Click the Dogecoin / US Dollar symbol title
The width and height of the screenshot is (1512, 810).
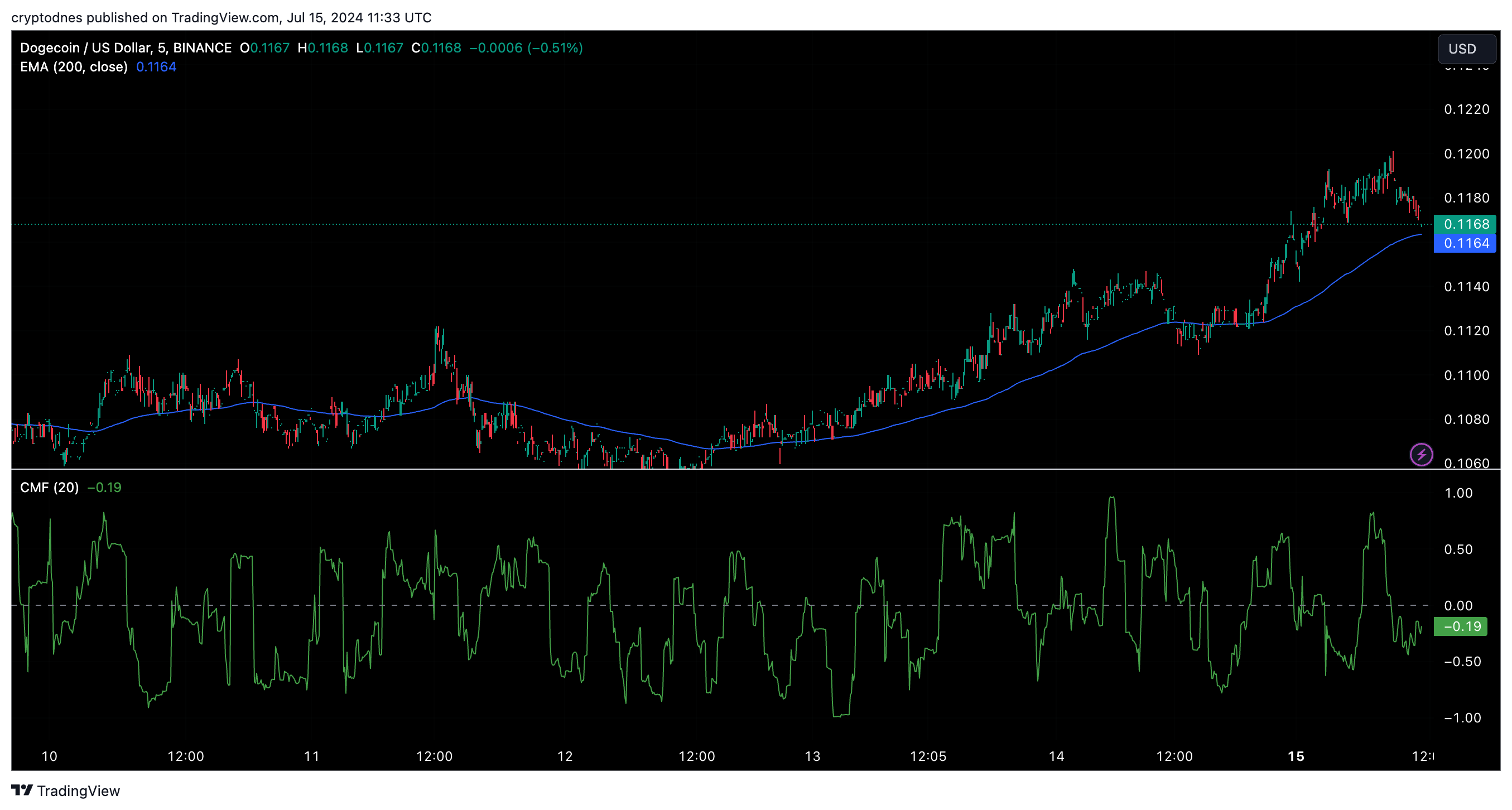click(126, 47)
